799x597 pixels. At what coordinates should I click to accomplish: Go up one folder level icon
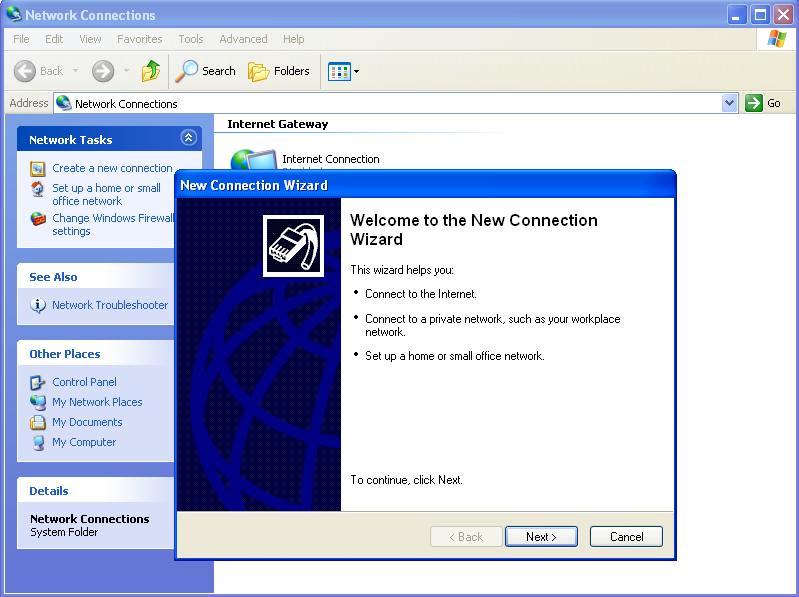151,71
